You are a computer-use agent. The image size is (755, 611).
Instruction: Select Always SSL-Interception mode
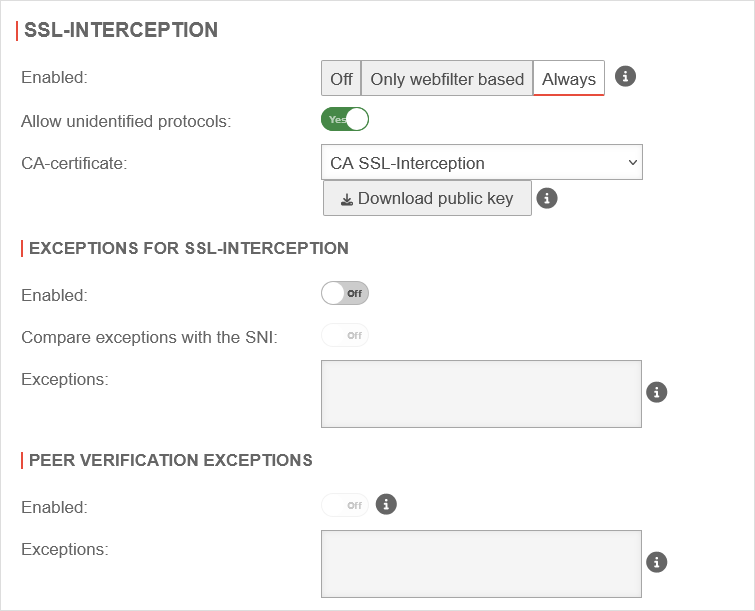569,79
